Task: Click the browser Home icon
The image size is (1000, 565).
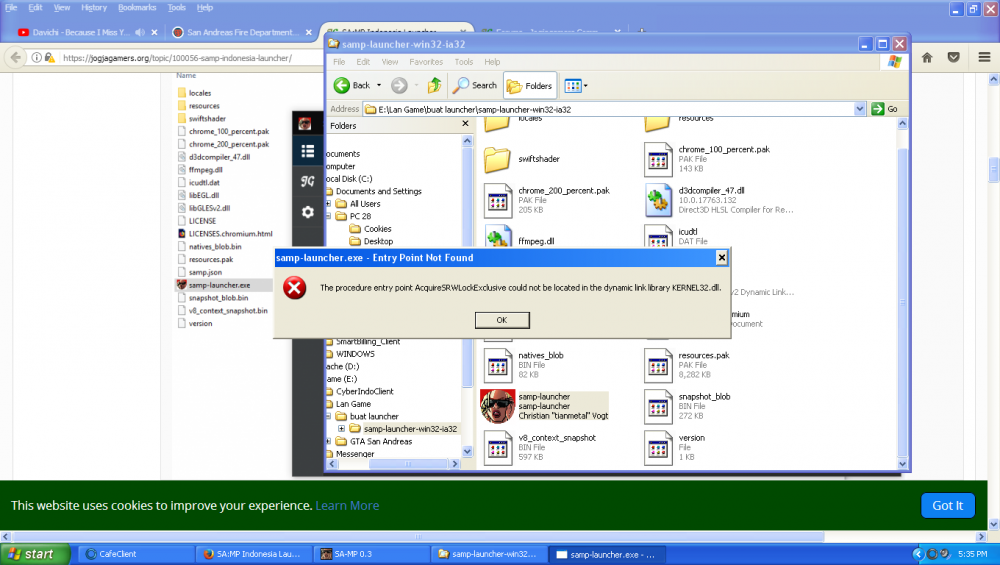Action: pyautogui.click(x=927, y=57)
